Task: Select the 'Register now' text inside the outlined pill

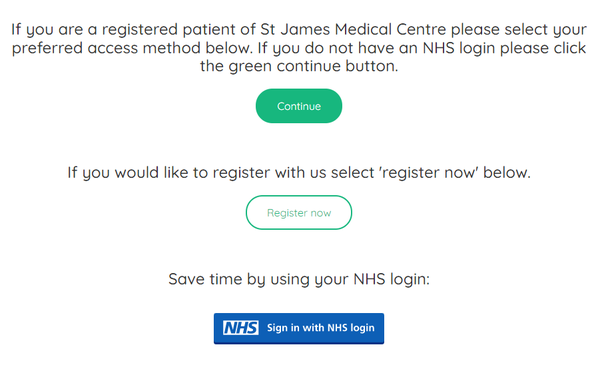Action: [299, 213]
